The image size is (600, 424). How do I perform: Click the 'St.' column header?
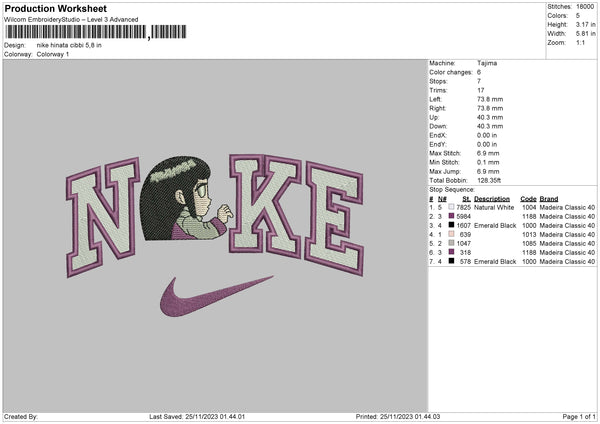coord(466,199)
